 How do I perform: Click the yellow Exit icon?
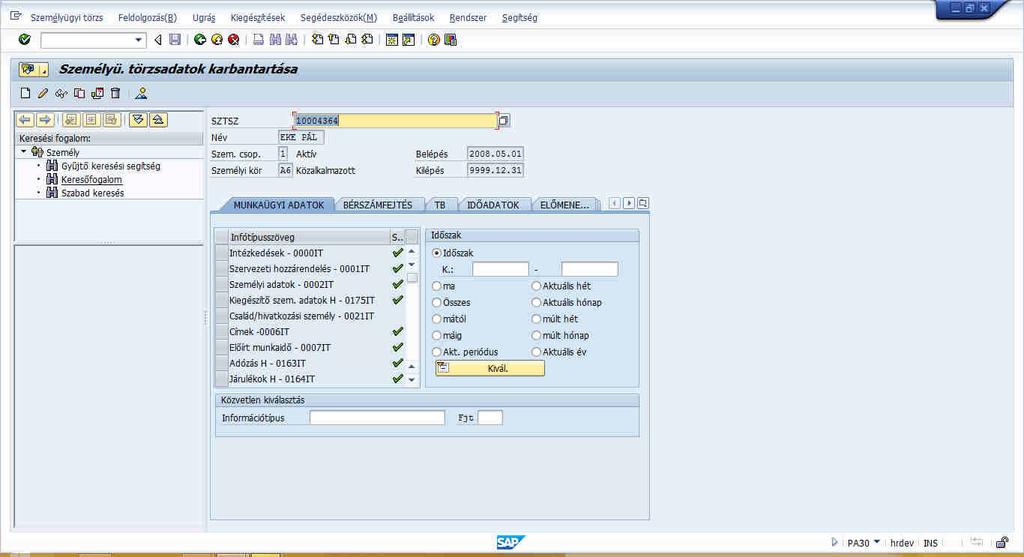click(217, 40)
